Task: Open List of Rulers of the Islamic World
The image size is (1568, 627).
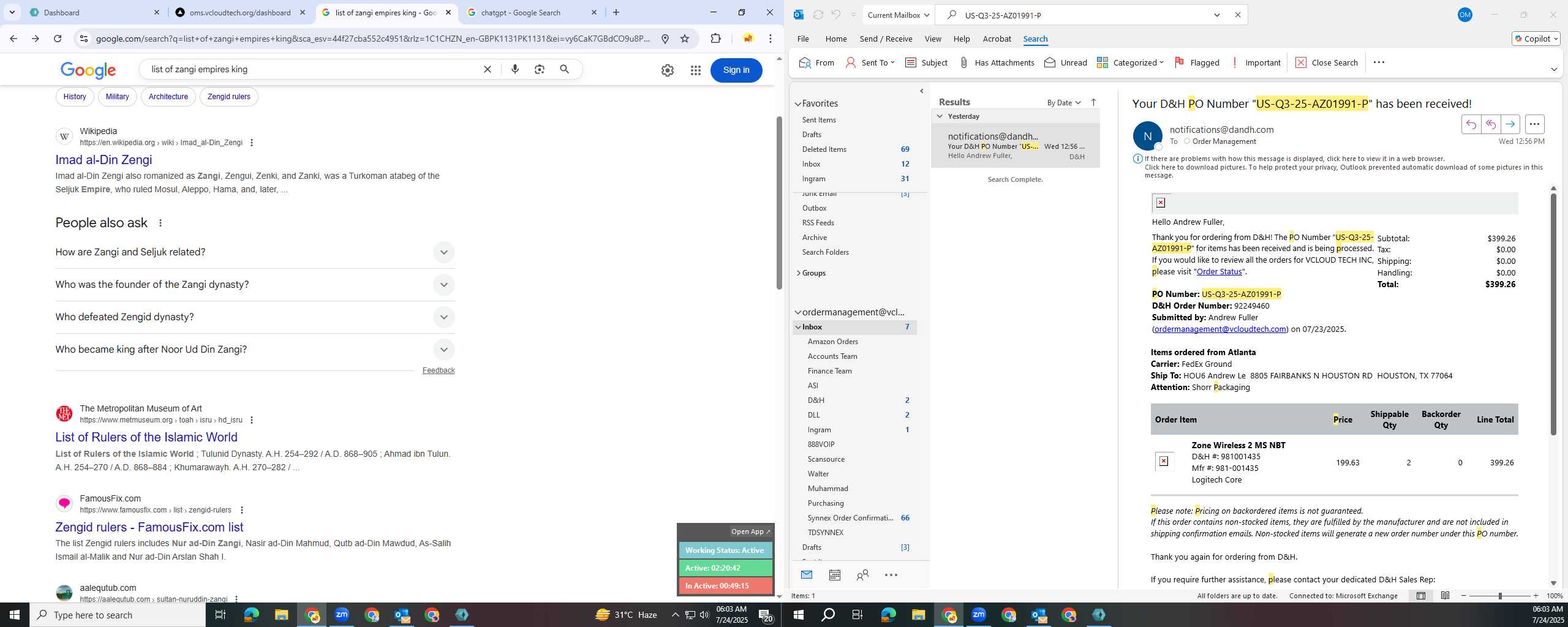Action: point(146,437)
